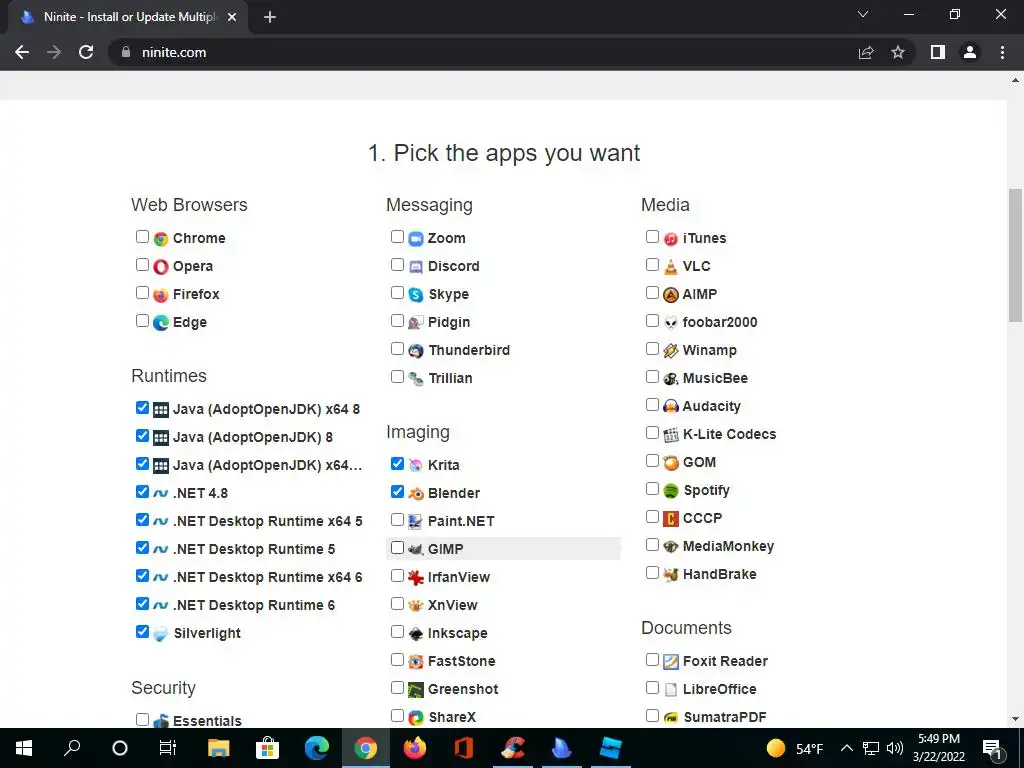
Task: Open a new browser tab
Action: 270,17
